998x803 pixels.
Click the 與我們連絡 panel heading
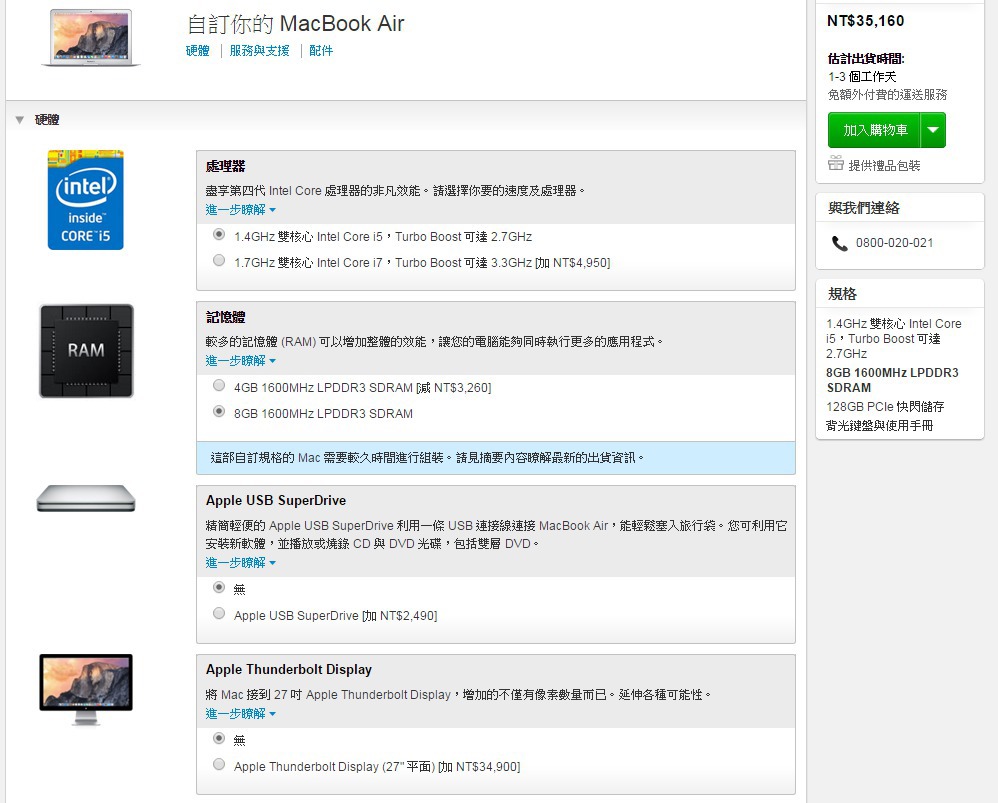[864, 208]
